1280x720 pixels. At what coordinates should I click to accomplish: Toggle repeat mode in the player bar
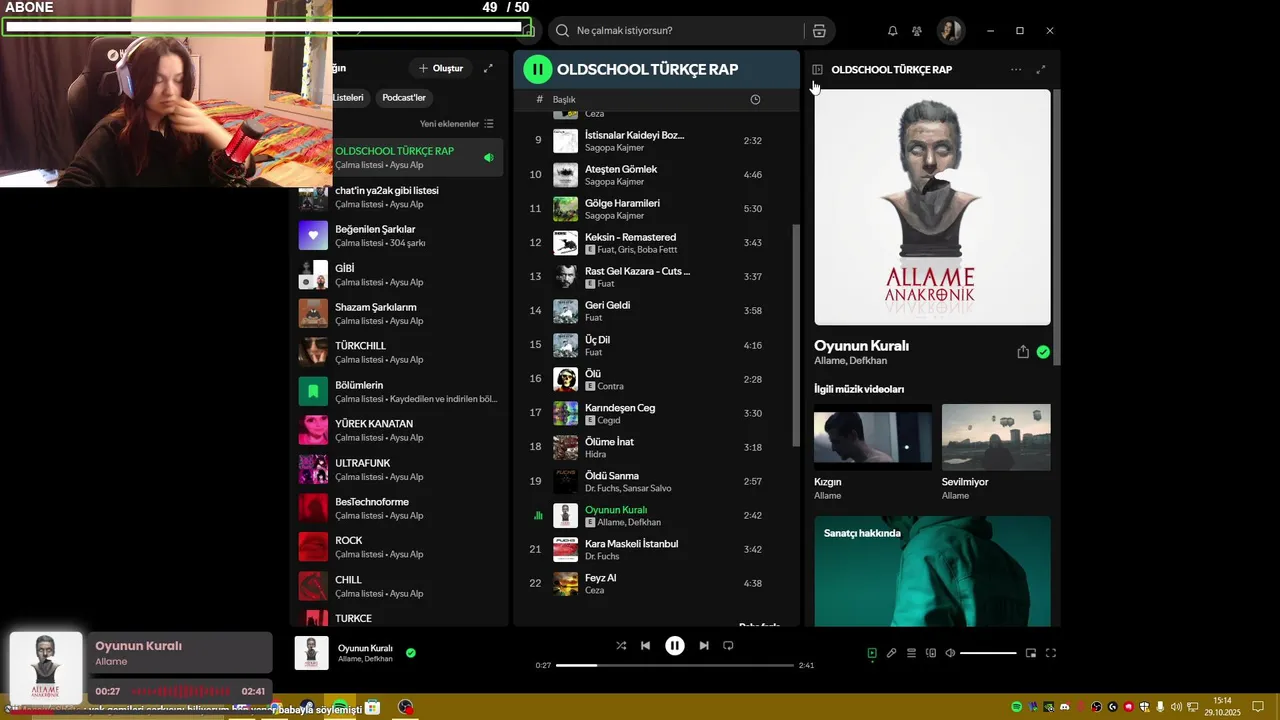[728, 646]
